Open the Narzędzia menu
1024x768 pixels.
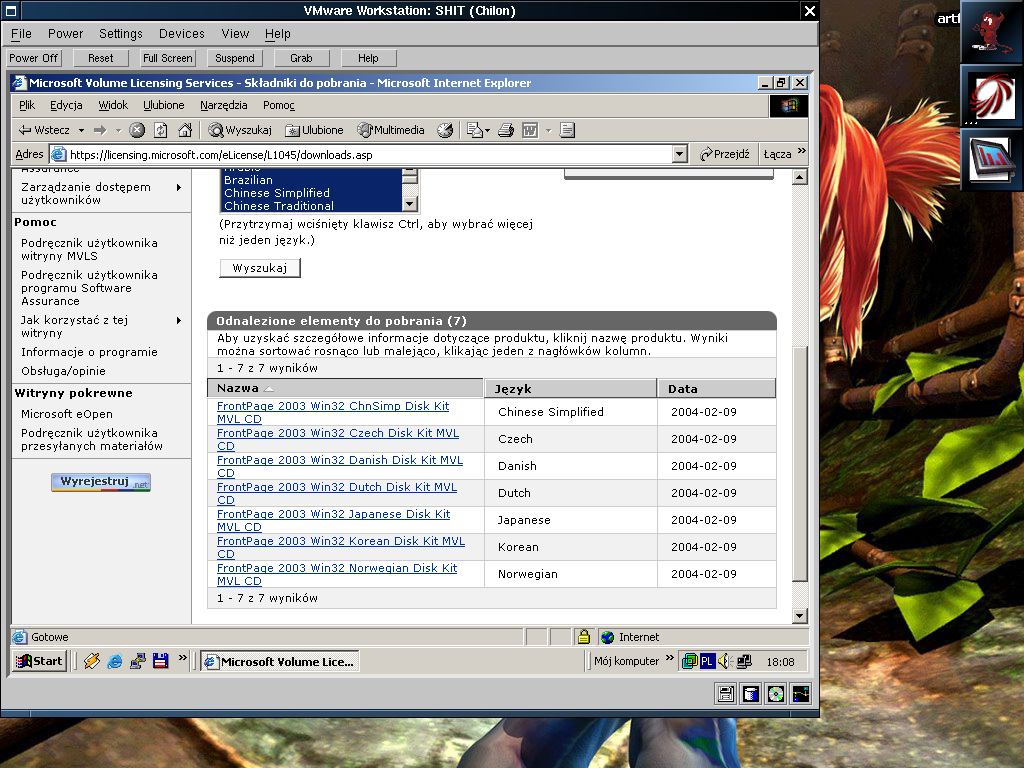[223, 105]
